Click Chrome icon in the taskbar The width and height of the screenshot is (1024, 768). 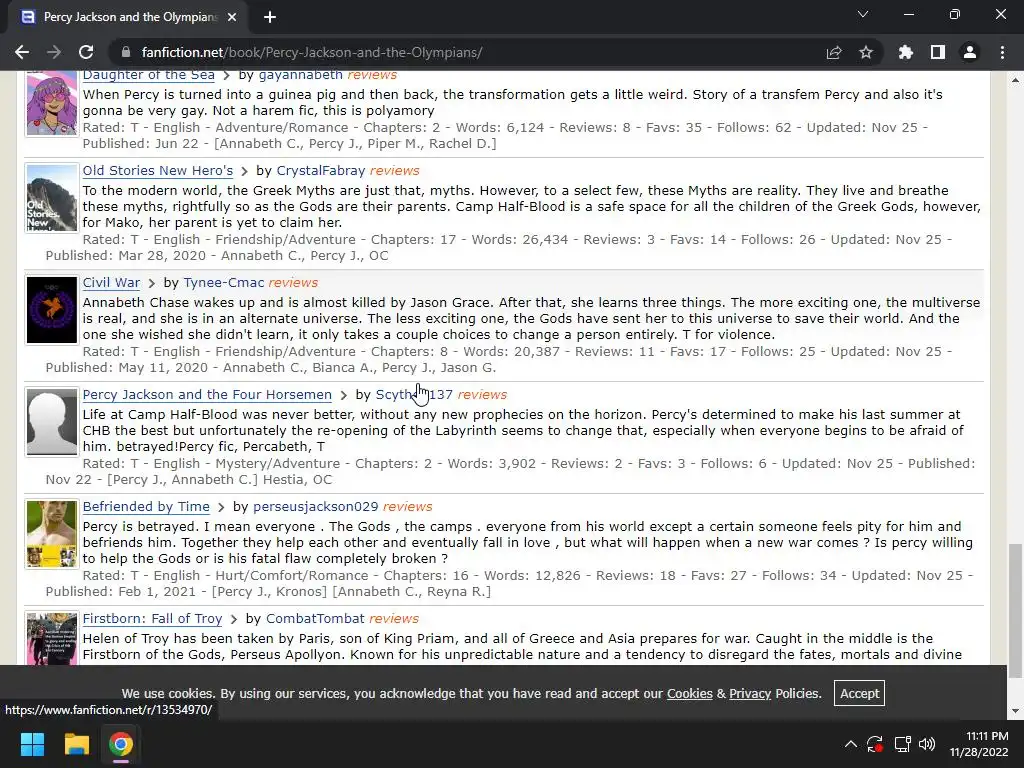120,744
